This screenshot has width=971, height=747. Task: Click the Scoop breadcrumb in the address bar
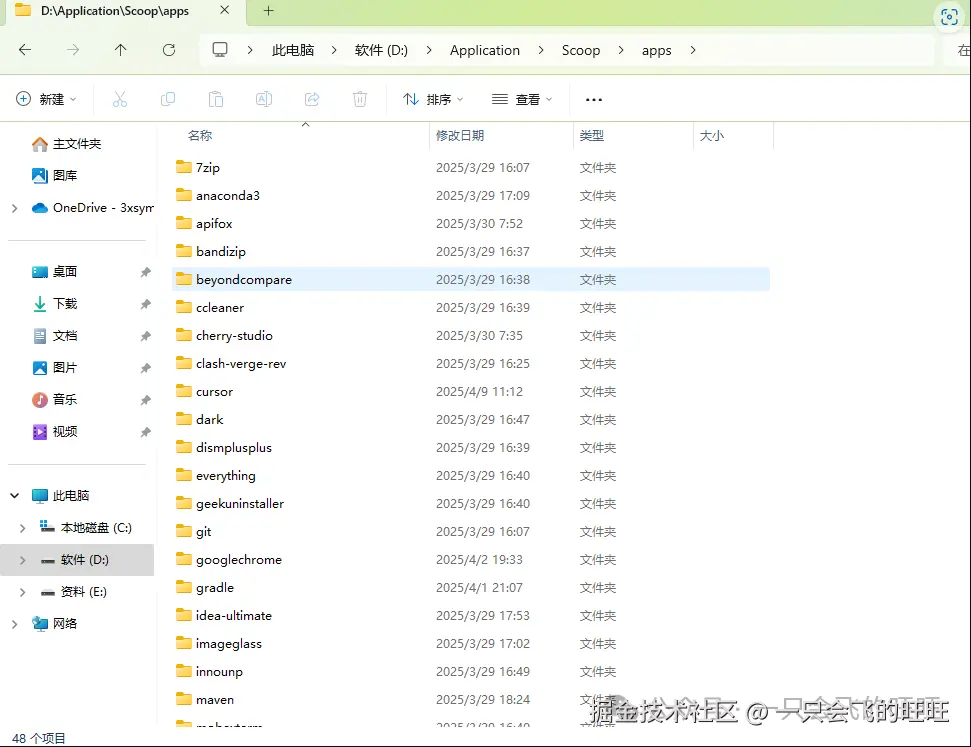(580, 49)
